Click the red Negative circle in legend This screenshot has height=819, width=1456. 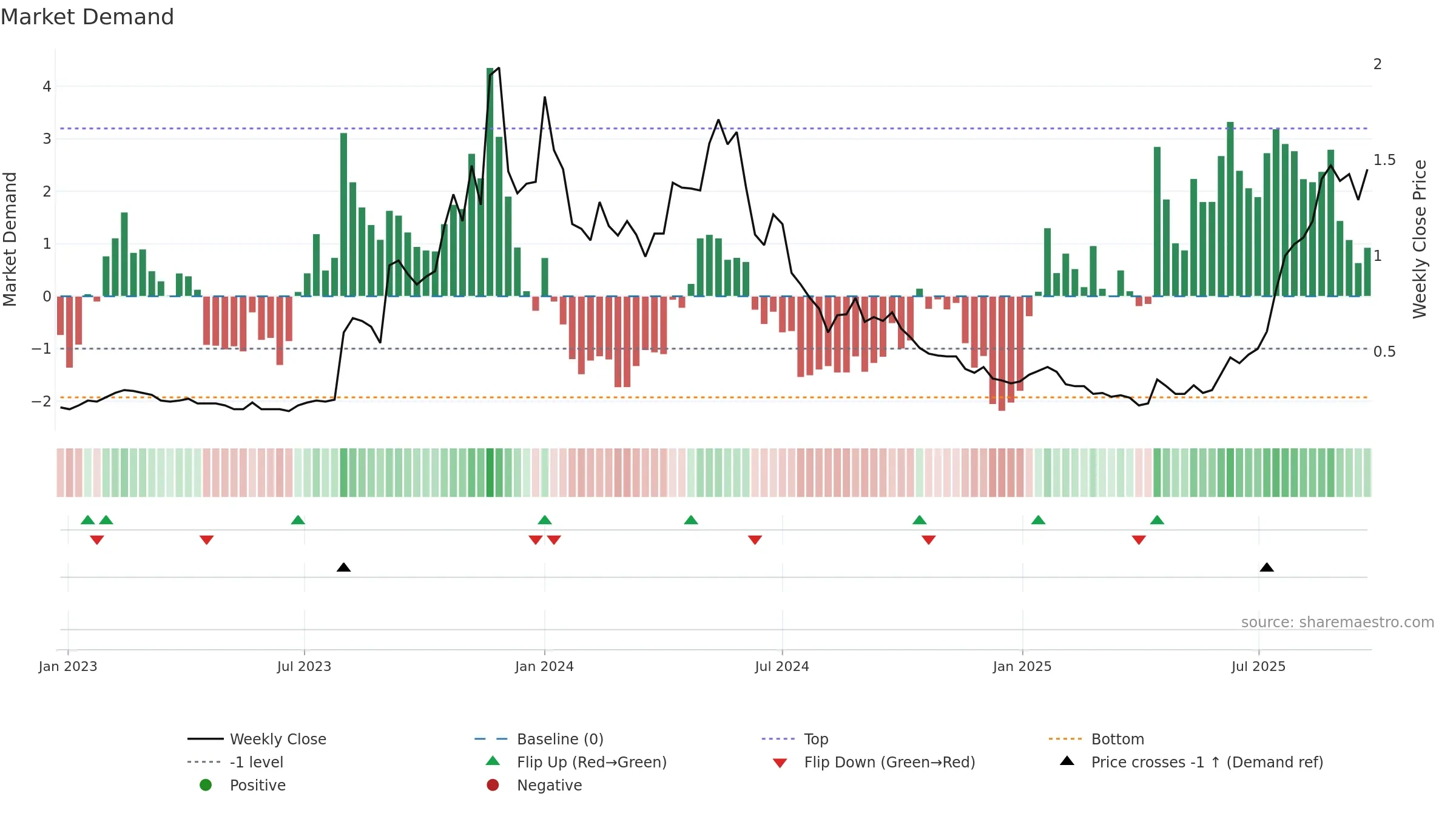[x=493, y=785]
